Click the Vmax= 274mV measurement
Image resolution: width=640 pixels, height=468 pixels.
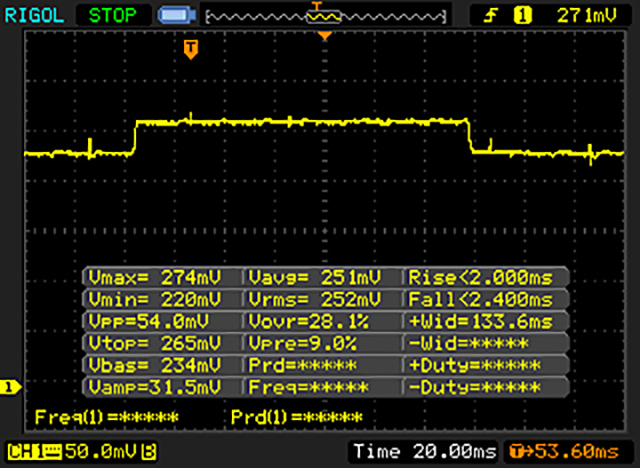pos(155,278)
